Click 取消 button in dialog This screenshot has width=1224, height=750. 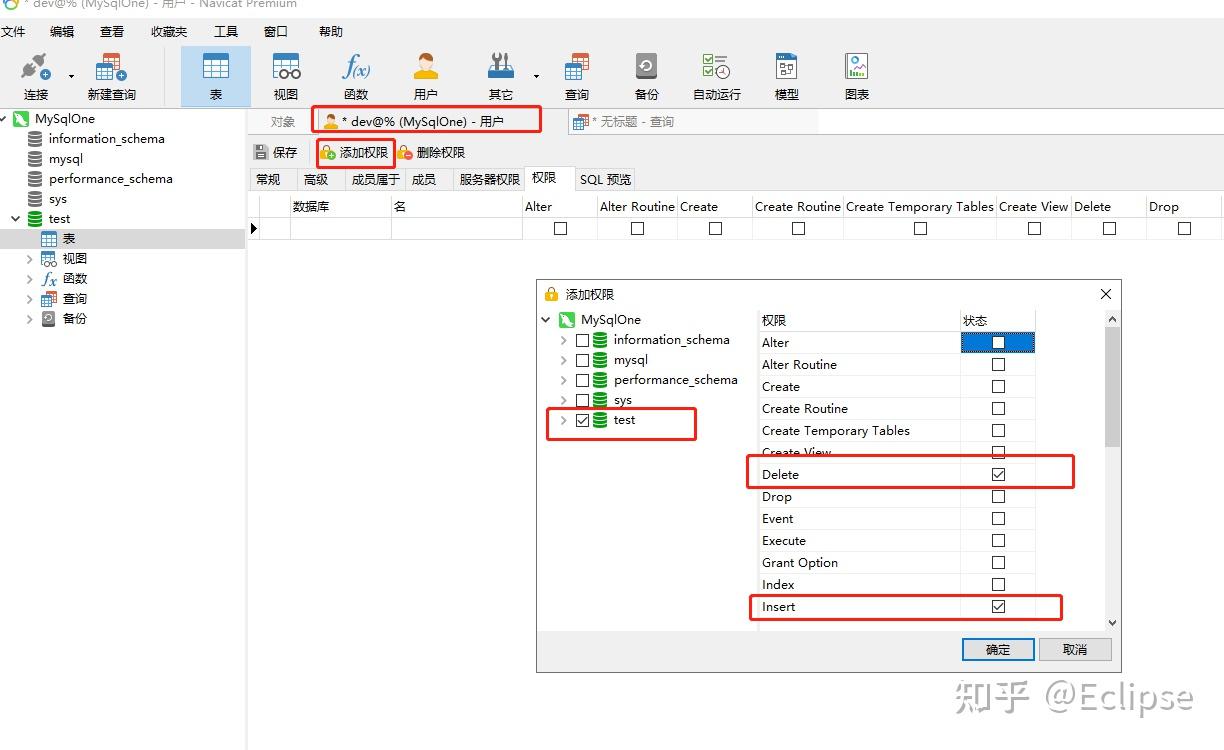pos(1075,650)
